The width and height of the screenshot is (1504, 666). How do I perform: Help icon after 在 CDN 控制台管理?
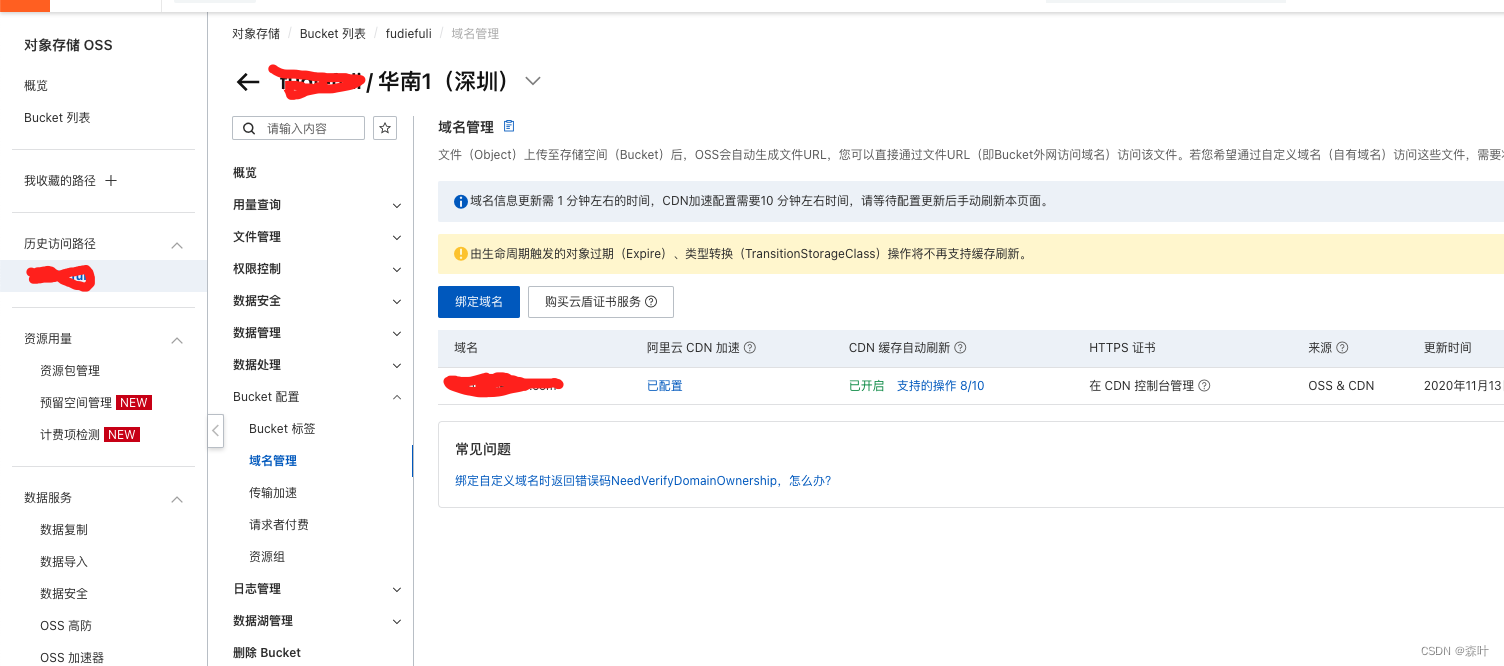1204,386
